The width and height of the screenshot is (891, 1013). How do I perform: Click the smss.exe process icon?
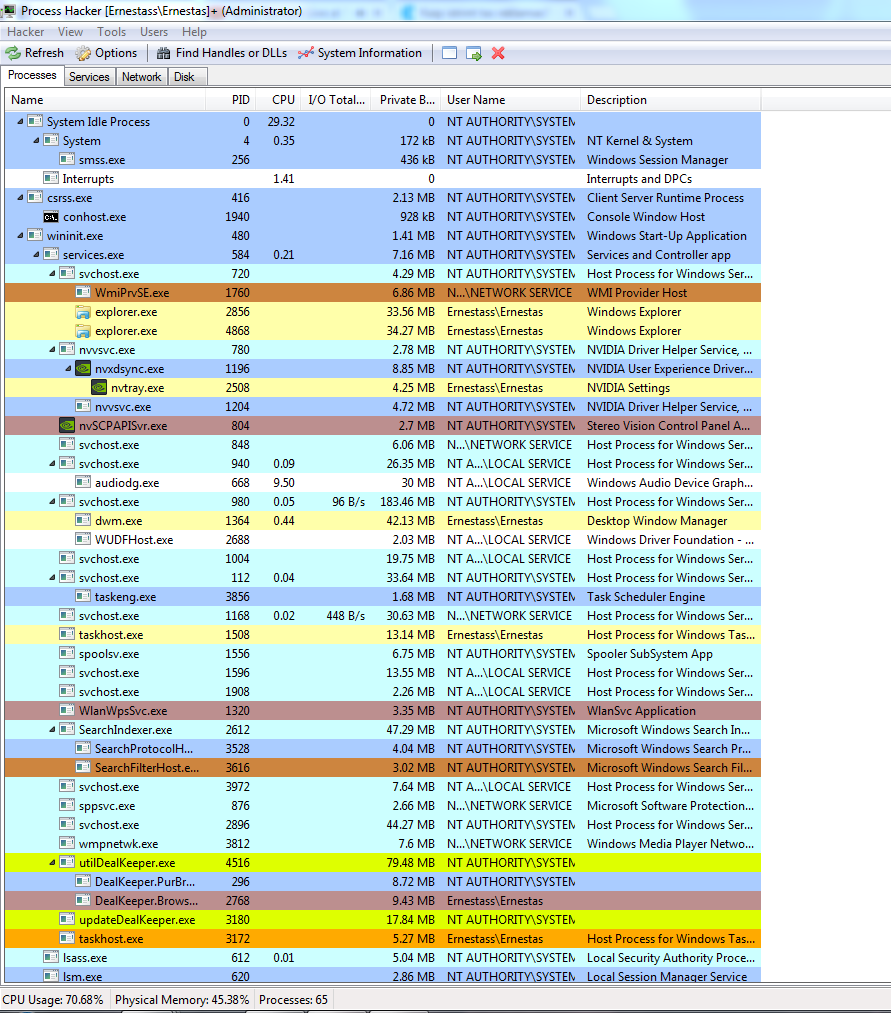(67, 160)
